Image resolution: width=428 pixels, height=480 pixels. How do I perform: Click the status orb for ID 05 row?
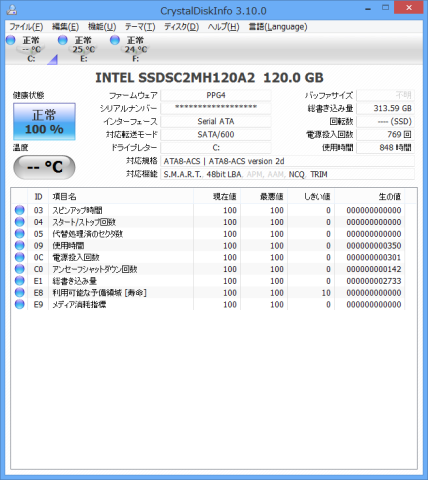(20, 234)
